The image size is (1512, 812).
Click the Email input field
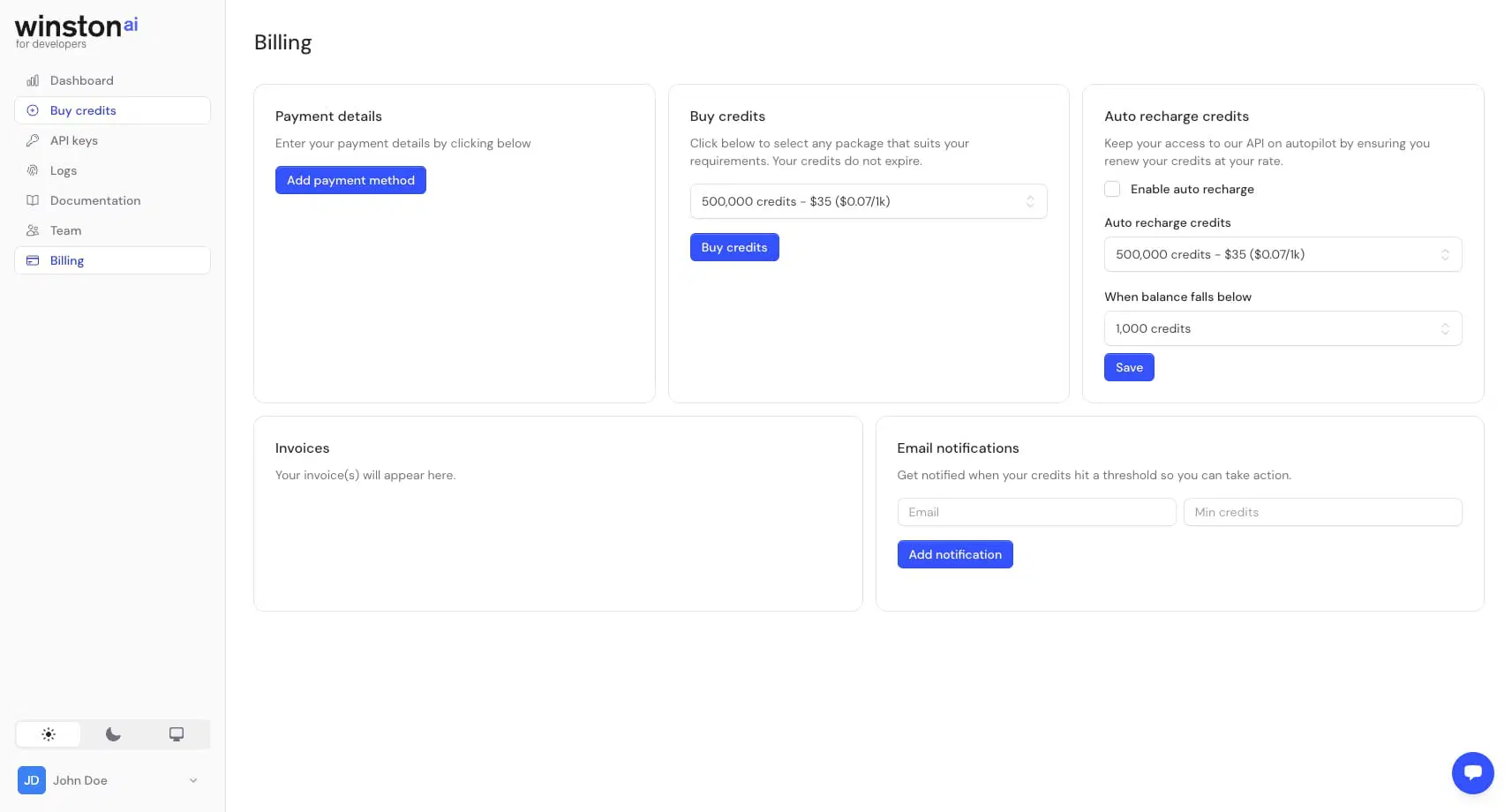1036,512
